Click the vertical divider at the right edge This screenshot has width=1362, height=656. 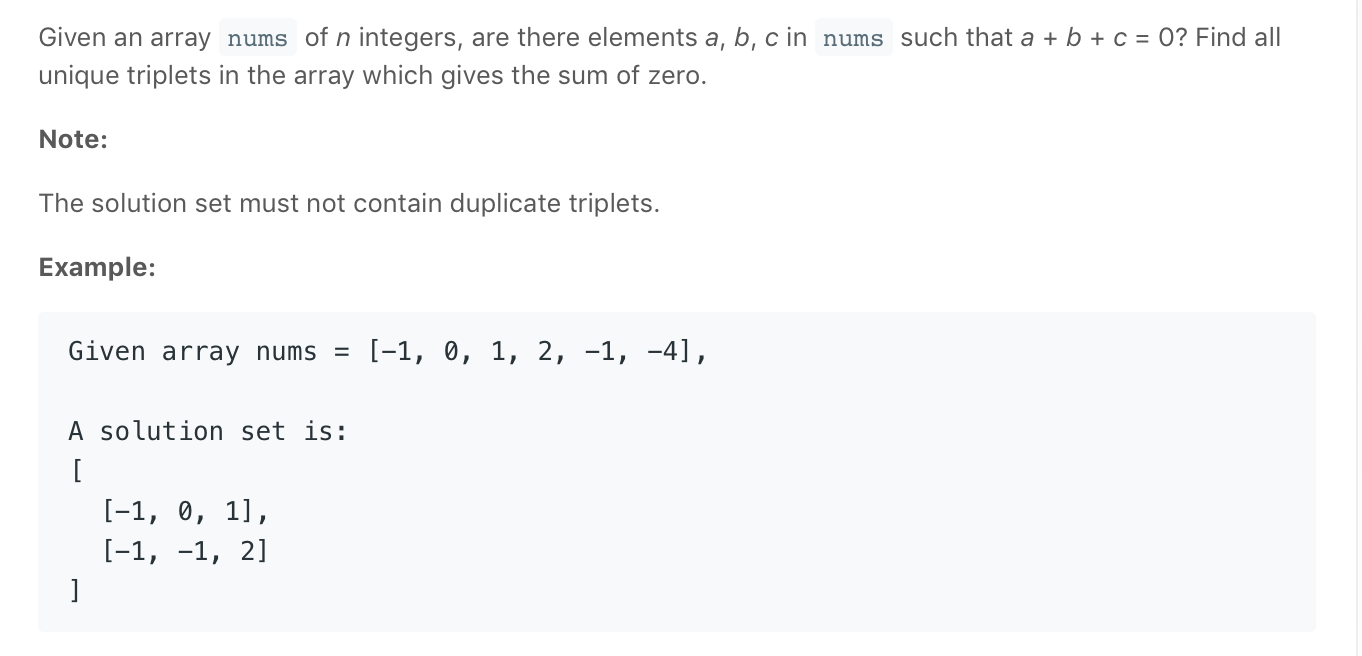click(x=1357, y=328)
